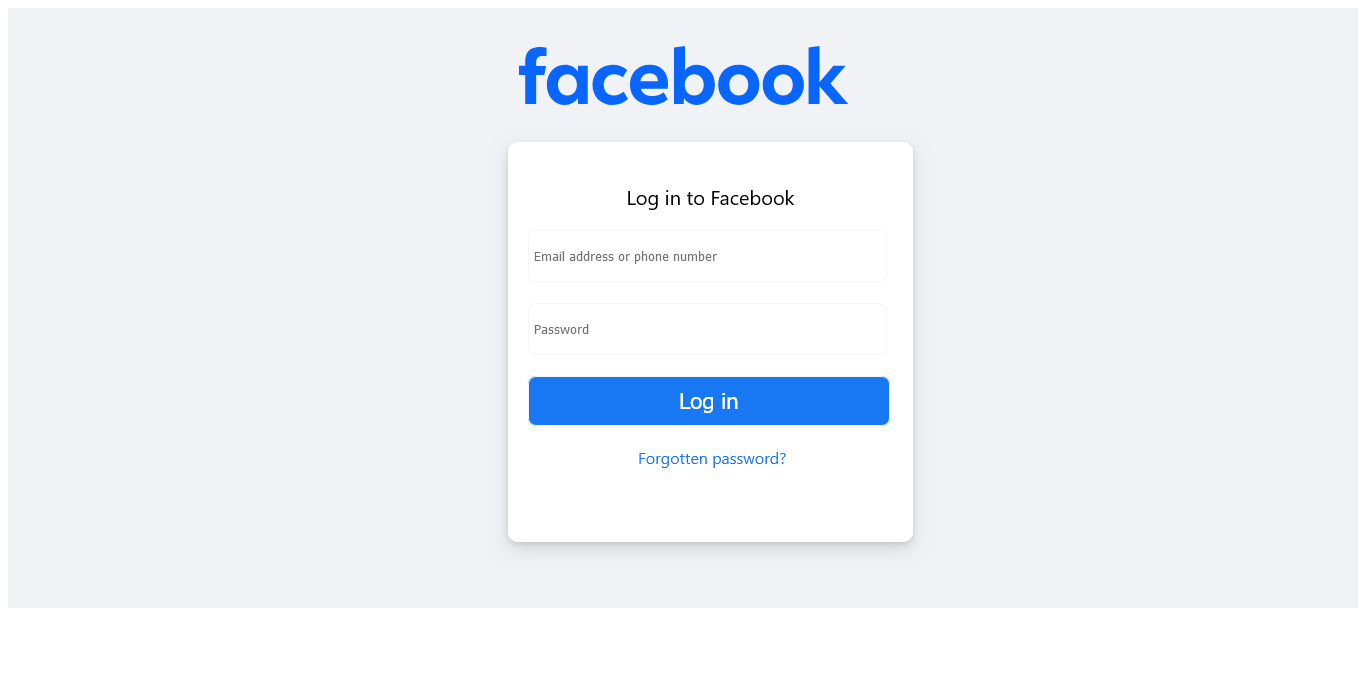
Task: Open the Forgotten password? link
Action: click(x=712, y=458)
